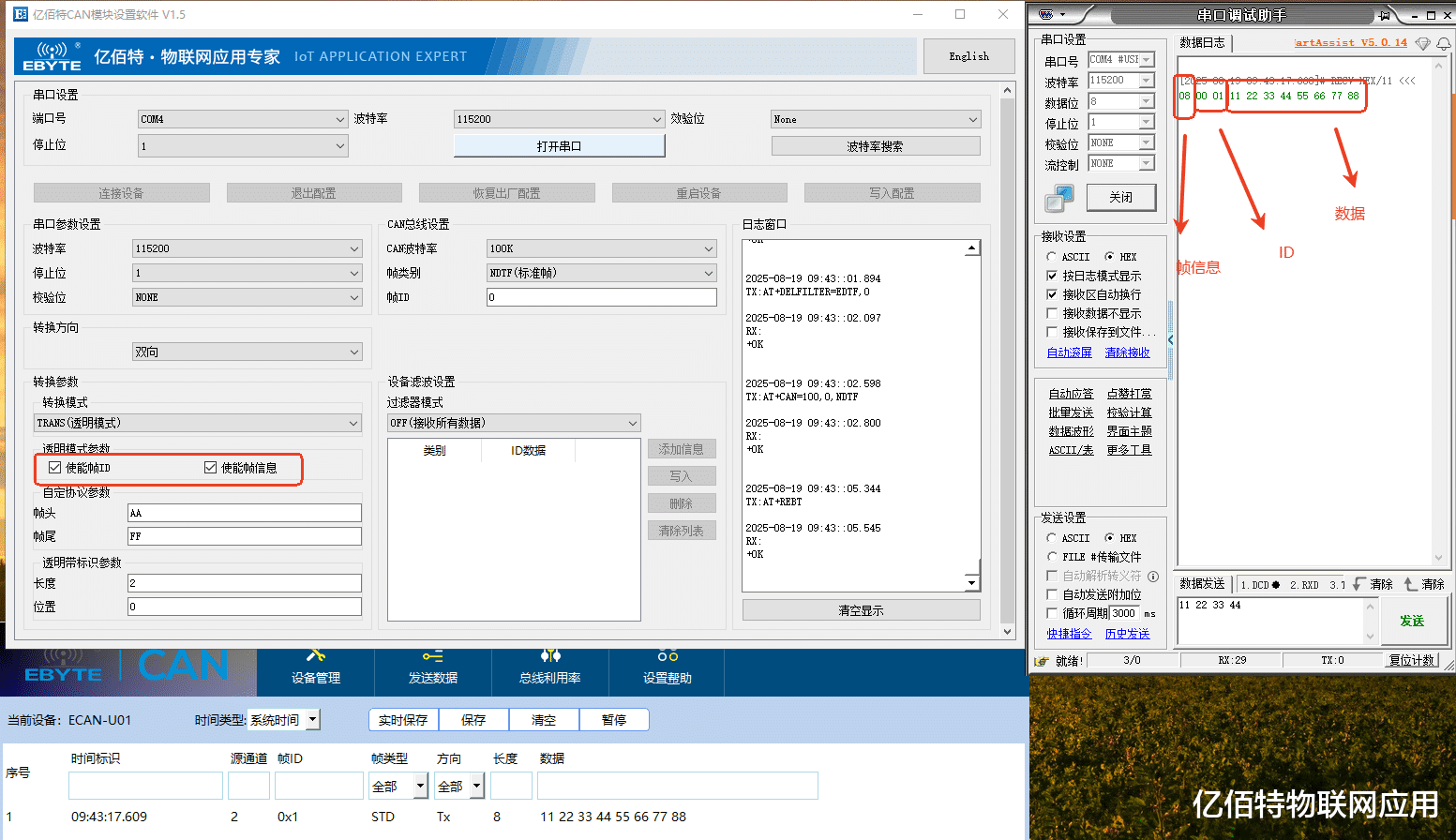Open the 端口号 COM4 dropdown
1456x840 pixels.
[x=243, y=119]
